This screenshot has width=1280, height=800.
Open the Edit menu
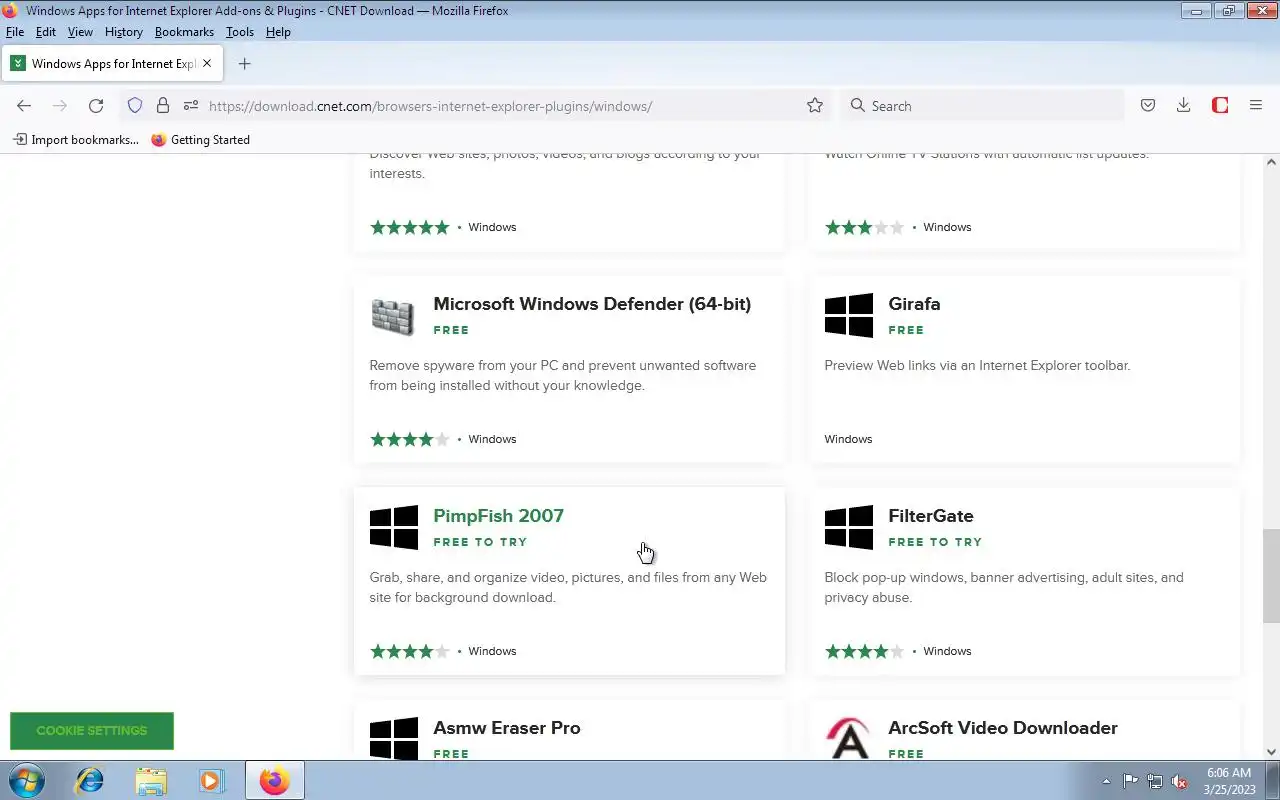point(46,32)
